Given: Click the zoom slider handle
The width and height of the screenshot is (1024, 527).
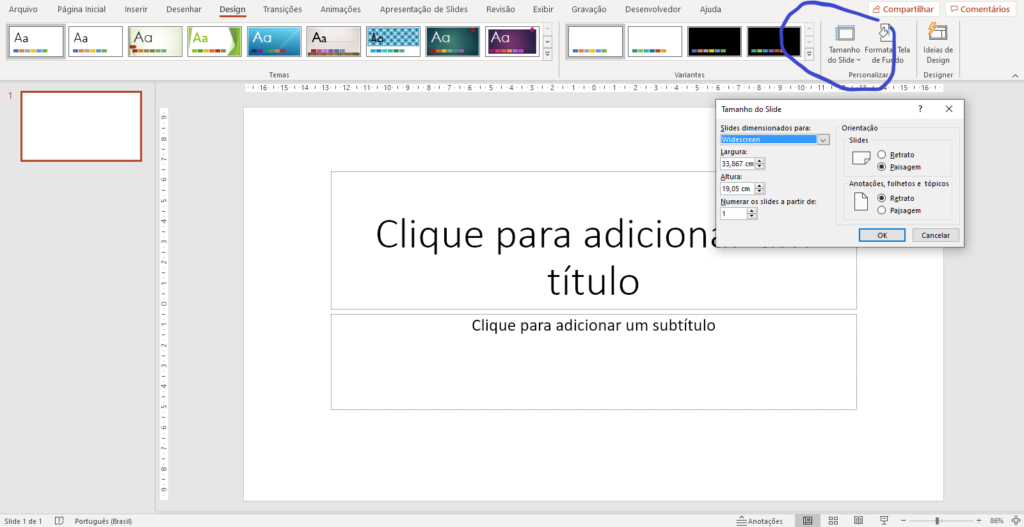Looking at the screenshot, I should point(937,520).
